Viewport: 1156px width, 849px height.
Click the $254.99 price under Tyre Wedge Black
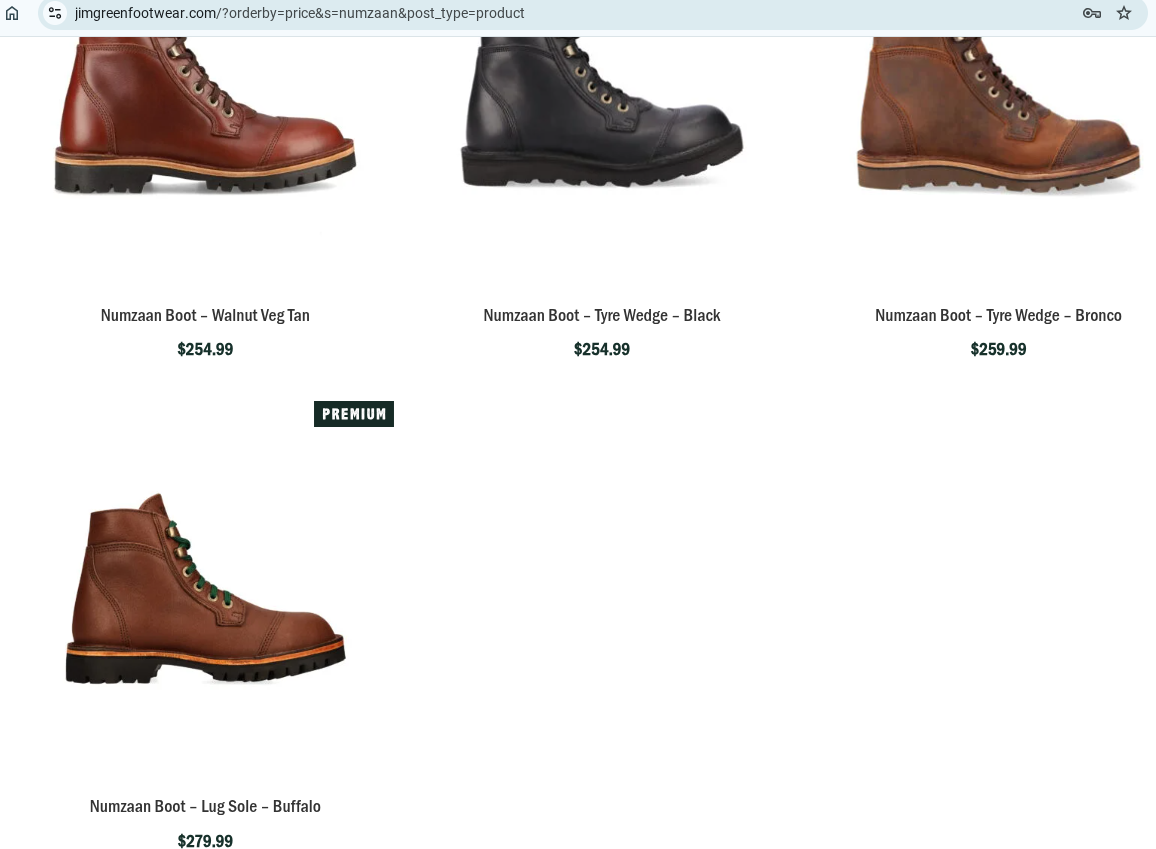click(x=602, y=349)
